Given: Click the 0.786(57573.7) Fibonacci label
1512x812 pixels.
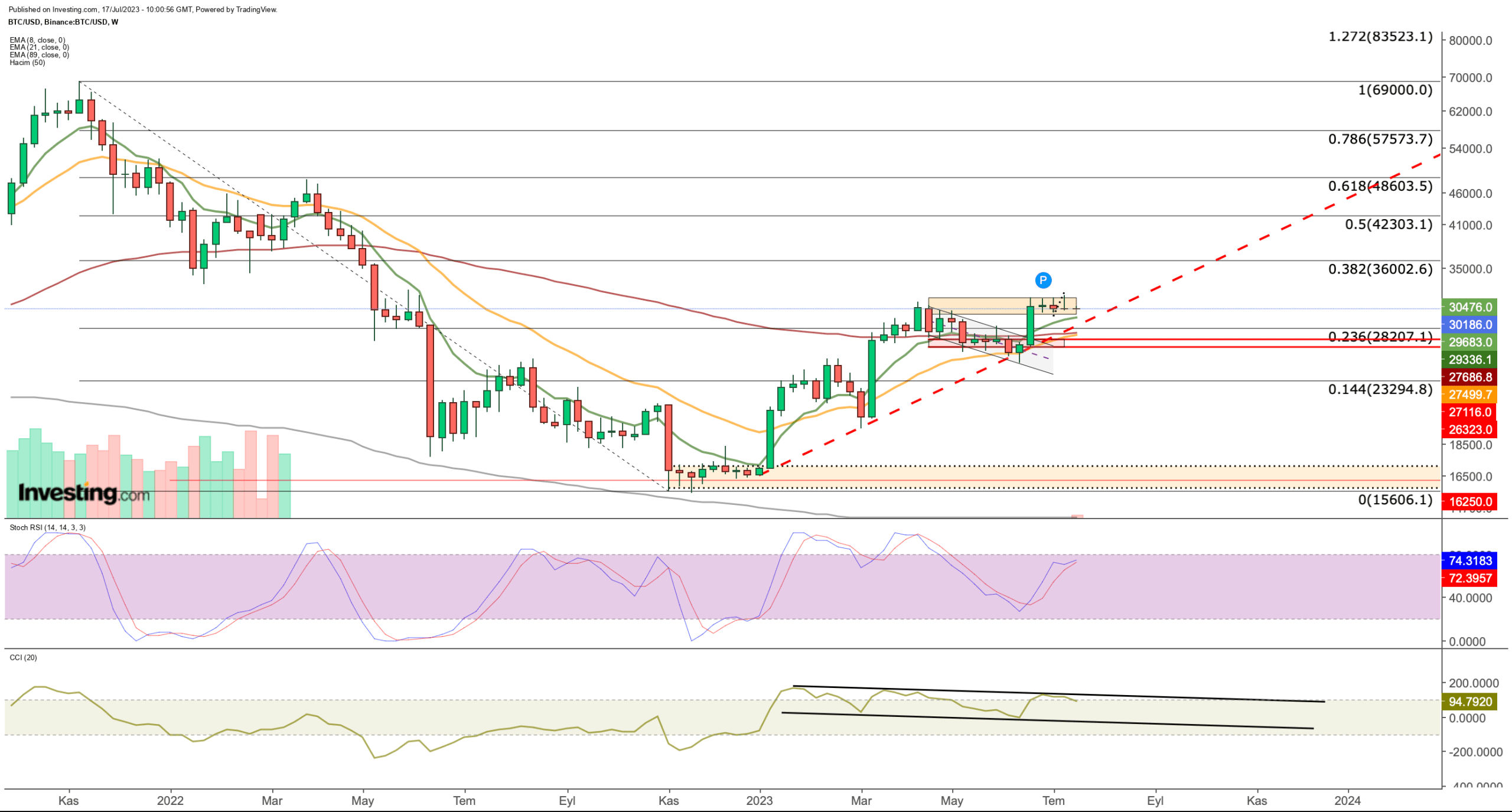Looking at the screenshot, I should coord(1380,139).
